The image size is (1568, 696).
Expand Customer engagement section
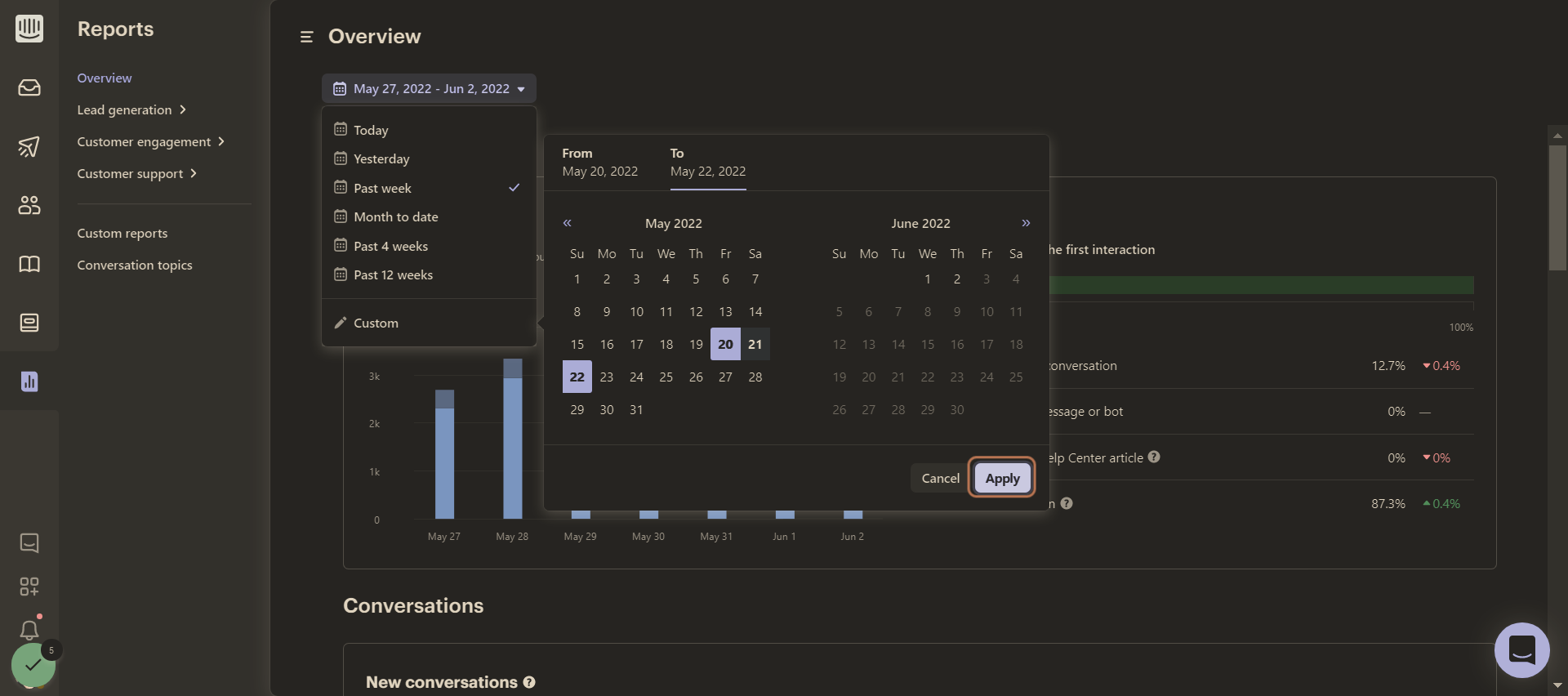[151, 141]
